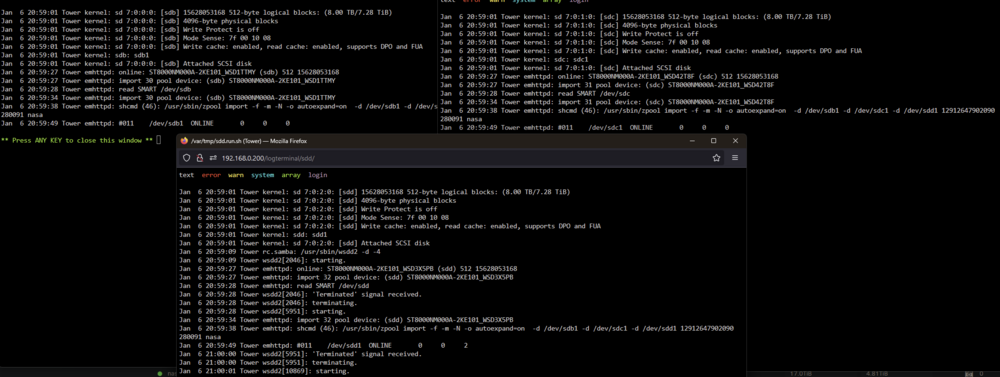Click '[sdb] Write Protect is off' line
The height and width of the screenshot is (377, 1000).
point(130,30)
